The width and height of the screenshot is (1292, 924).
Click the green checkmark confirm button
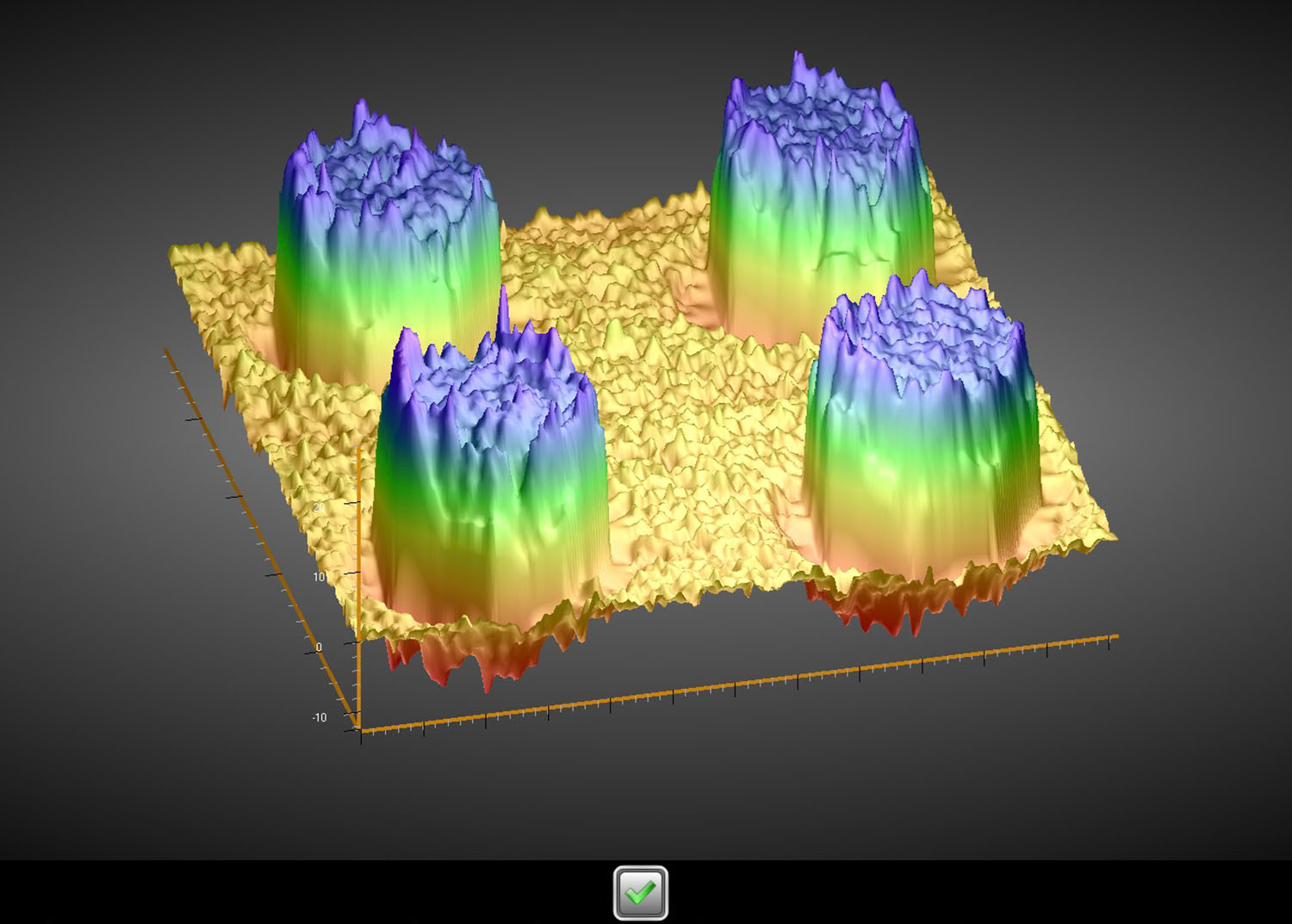tap(640, 893)
